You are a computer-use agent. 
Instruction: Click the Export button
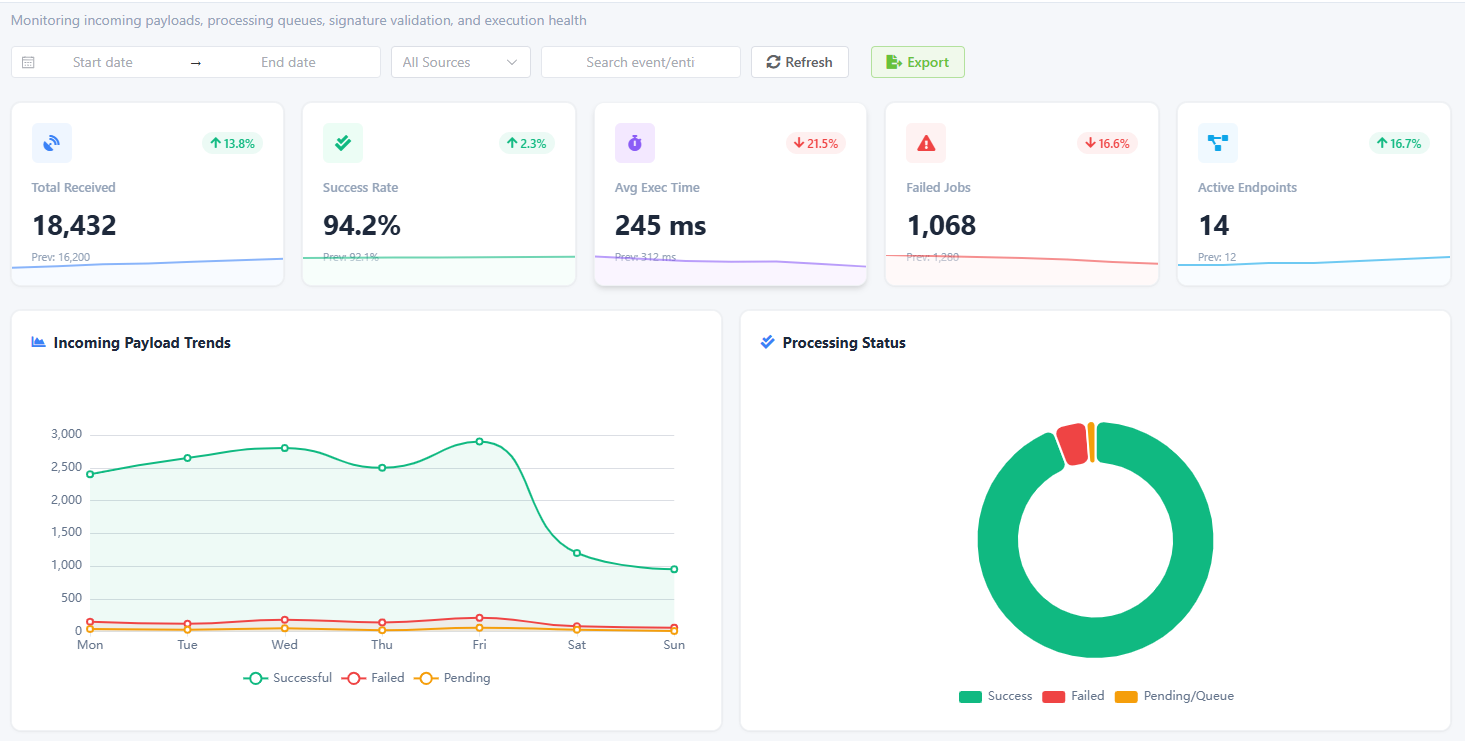coord(917,62)
